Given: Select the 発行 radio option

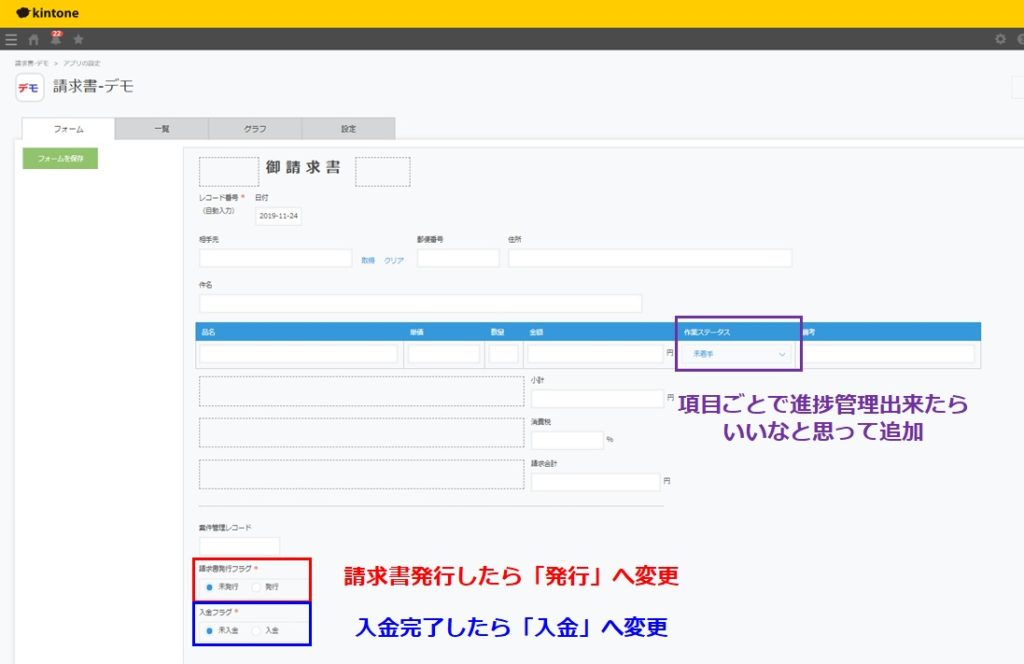Looking at the screenshot, I should pyautogui.click(x=257, y=587).
